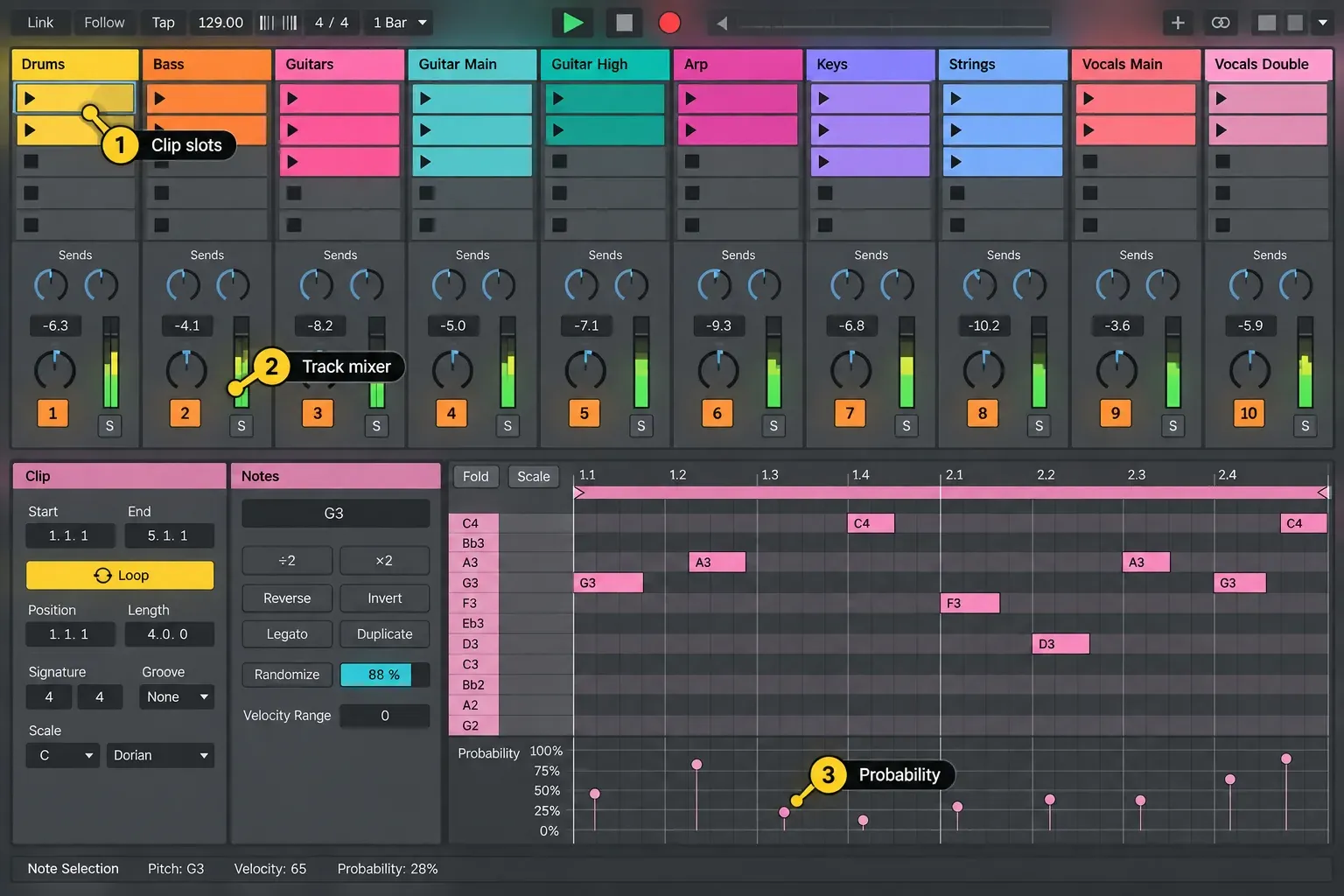Click the Invert notes button
This screenshot has height=896, width=1344.
[x=385, y=598]
